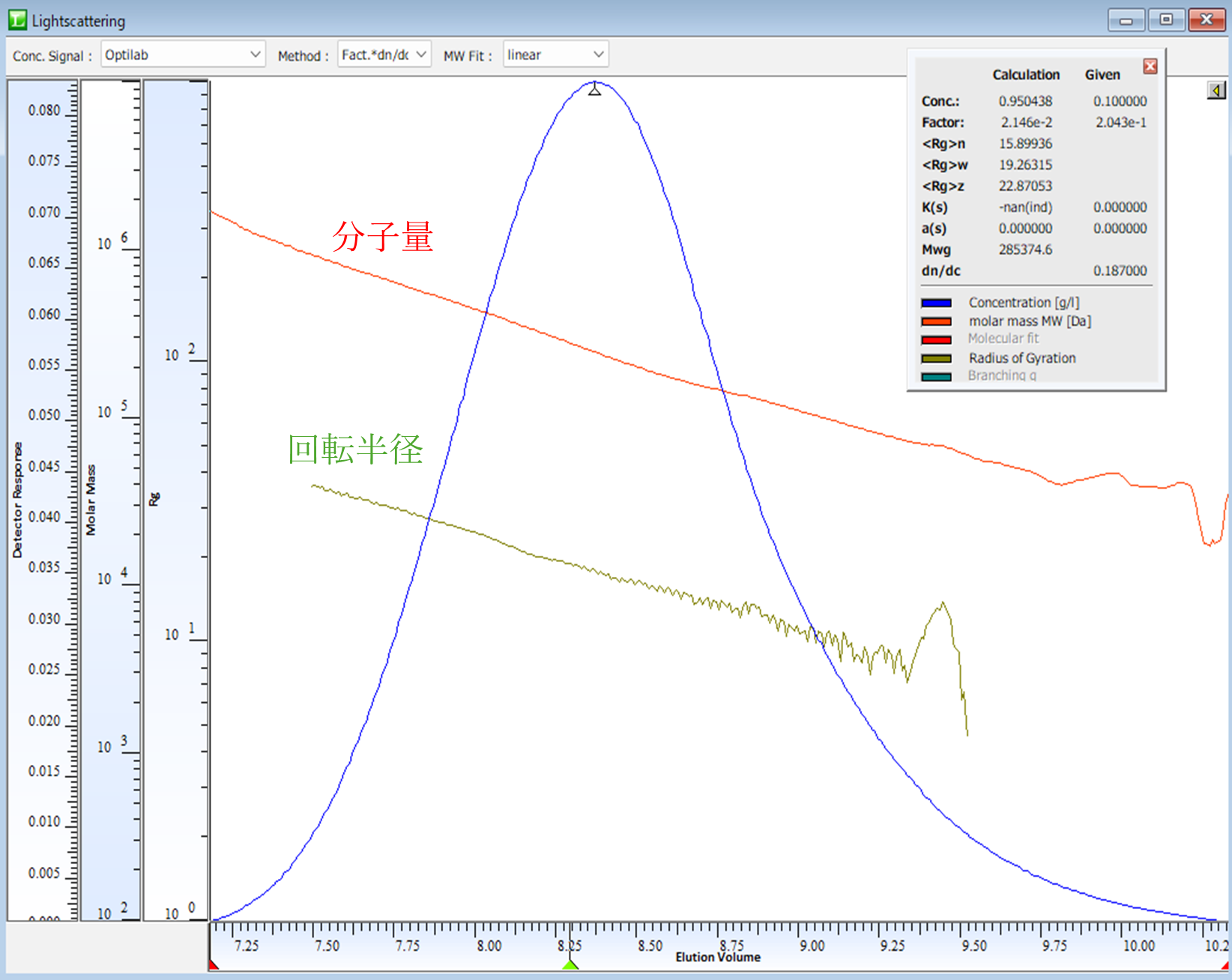1232x980 pixels.
Task: Click the red left integration limit marker
Action: [214, 965]
